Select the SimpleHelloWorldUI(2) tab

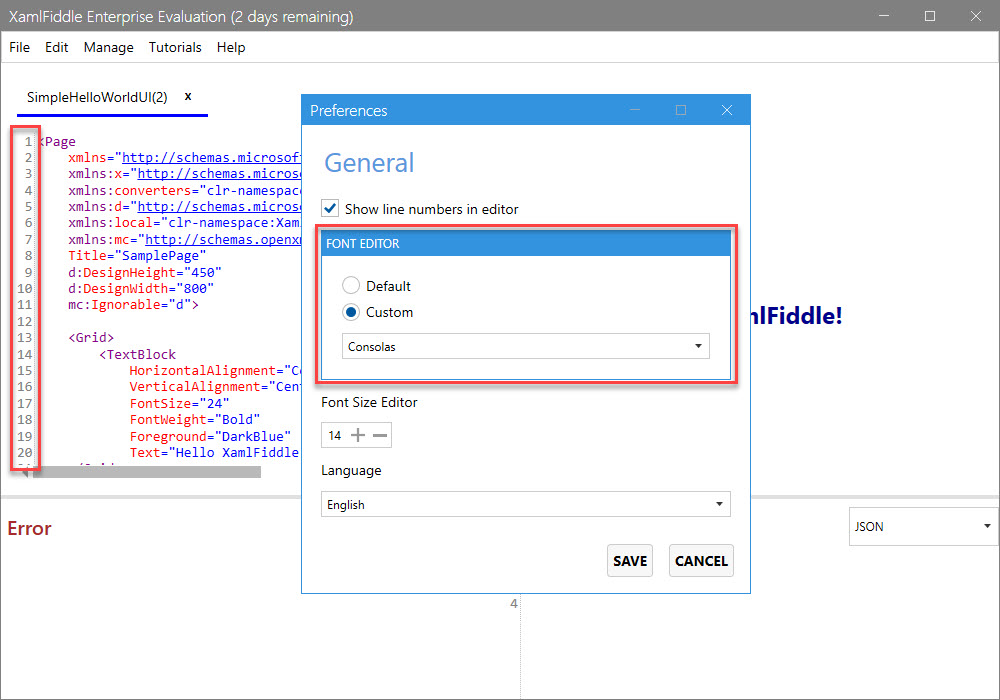(x=97, y=97)
